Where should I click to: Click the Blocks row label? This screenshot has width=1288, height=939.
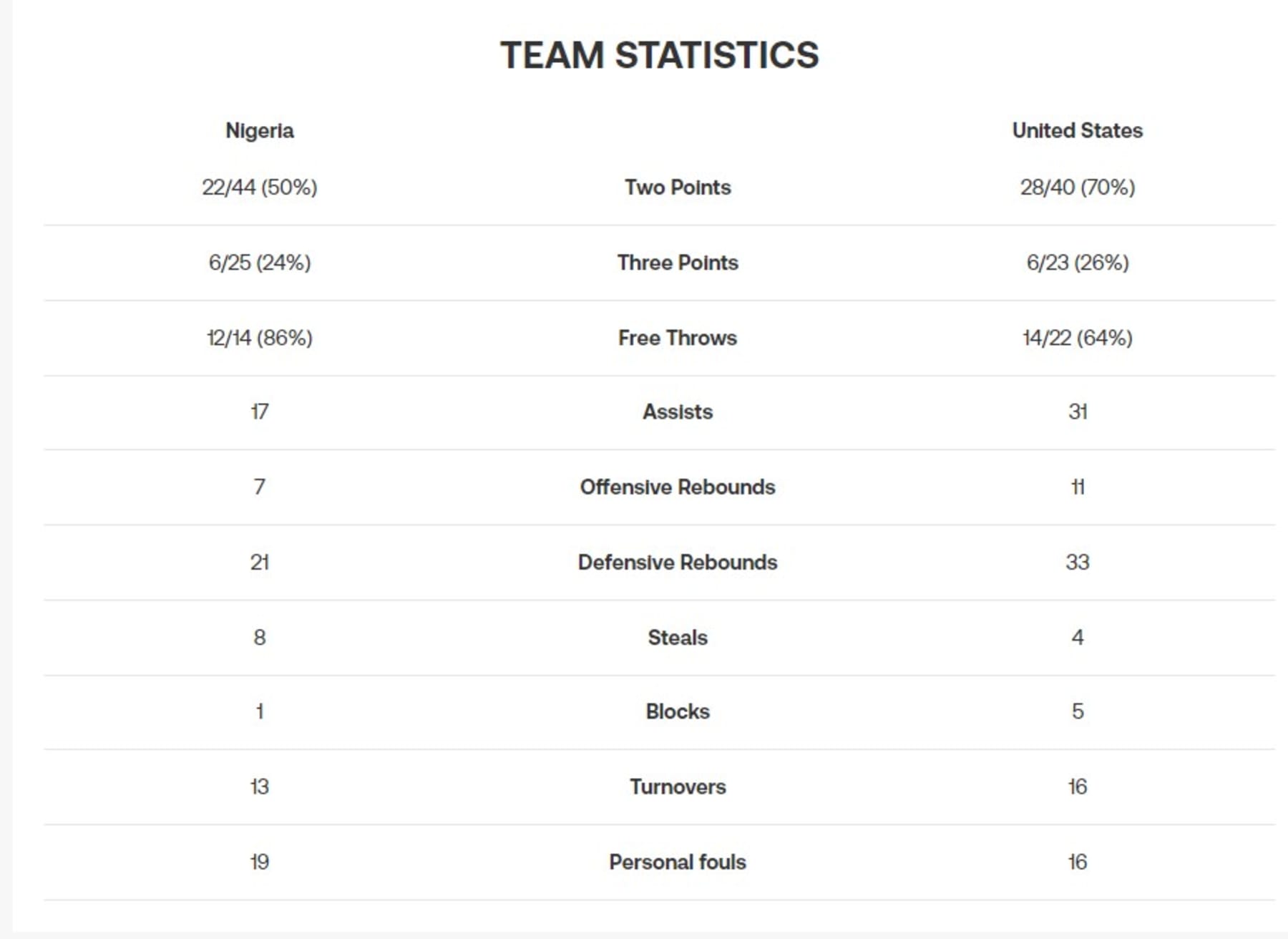(678, 711)
